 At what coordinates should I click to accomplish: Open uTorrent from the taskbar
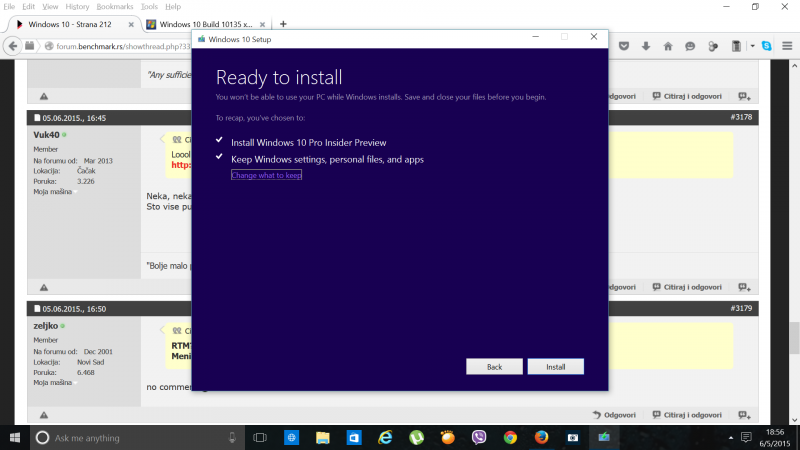tap(416, 438)
